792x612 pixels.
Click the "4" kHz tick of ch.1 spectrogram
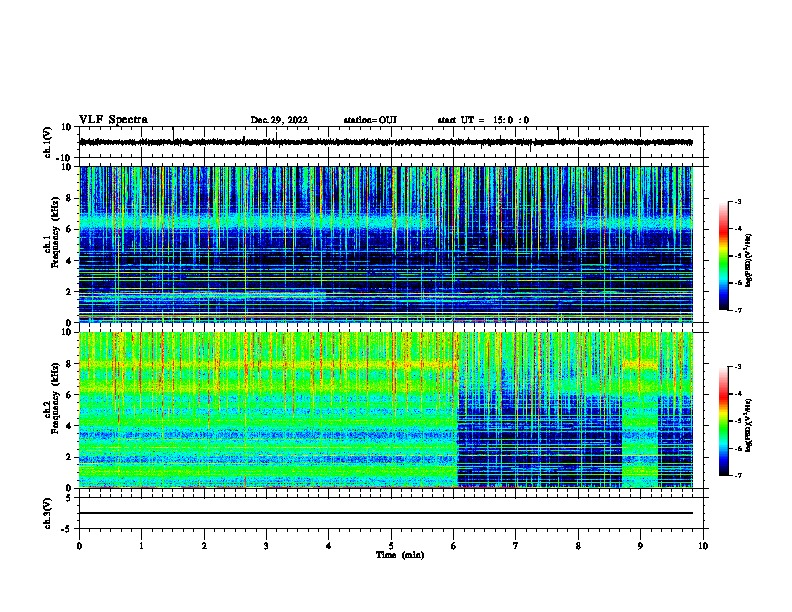click(69, 261)
